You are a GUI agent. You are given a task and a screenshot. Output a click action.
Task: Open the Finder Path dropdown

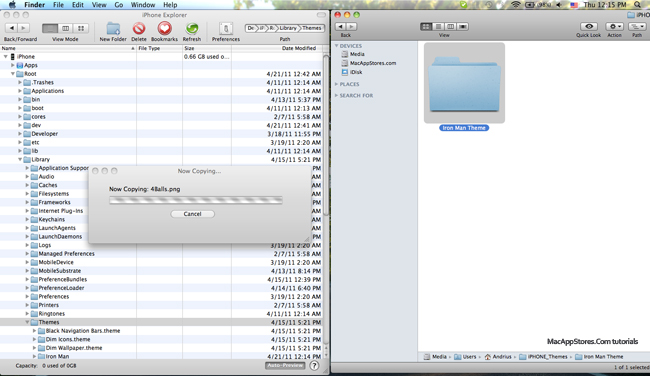click(637, 26)
